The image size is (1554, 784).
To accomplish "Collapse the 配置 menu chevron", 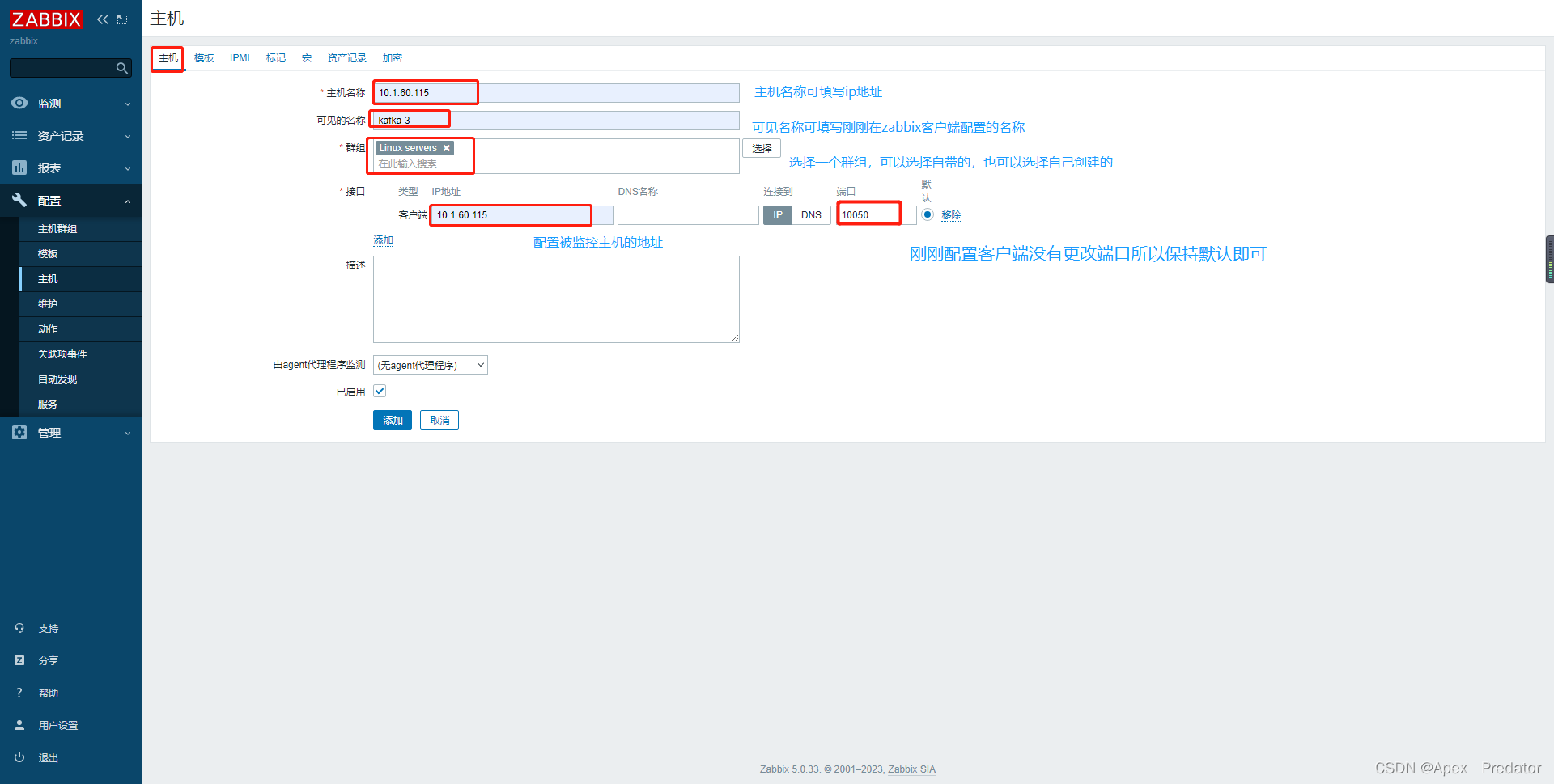I will click(x=128, y=201).
